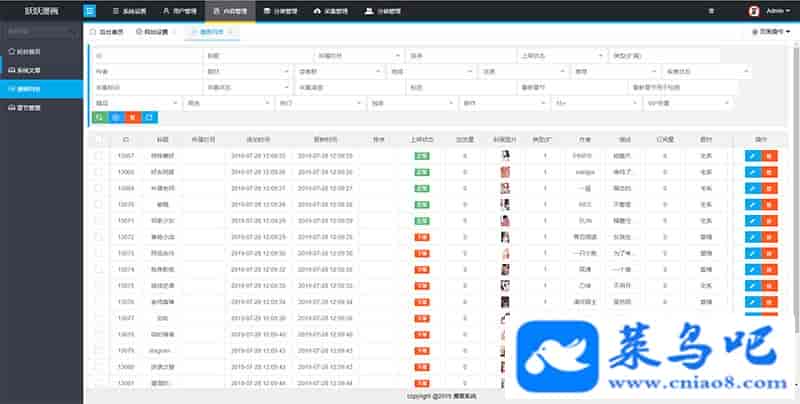This screenshot has height=404, width=800.
Task: Select the checkbox for row 13072
Action: click(x=98, y=237)
